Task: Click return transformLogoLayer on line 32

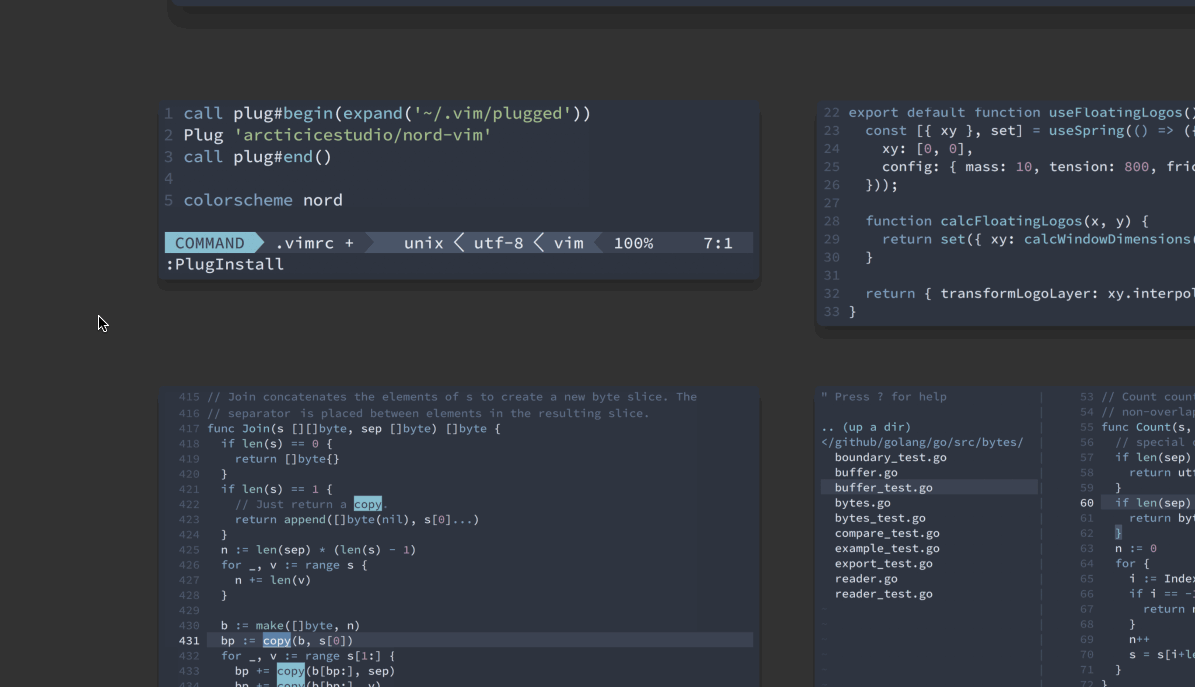Action: [1030, 294]
